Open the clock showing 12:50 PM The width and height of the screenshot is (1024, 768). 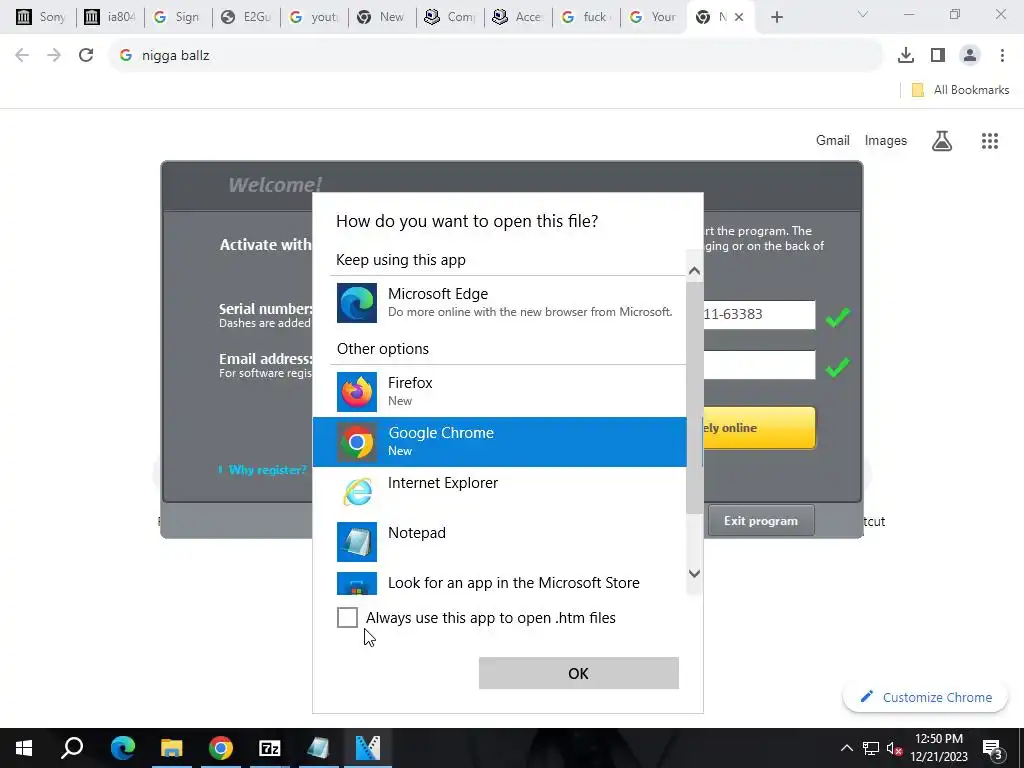click(x=939, y=748)
